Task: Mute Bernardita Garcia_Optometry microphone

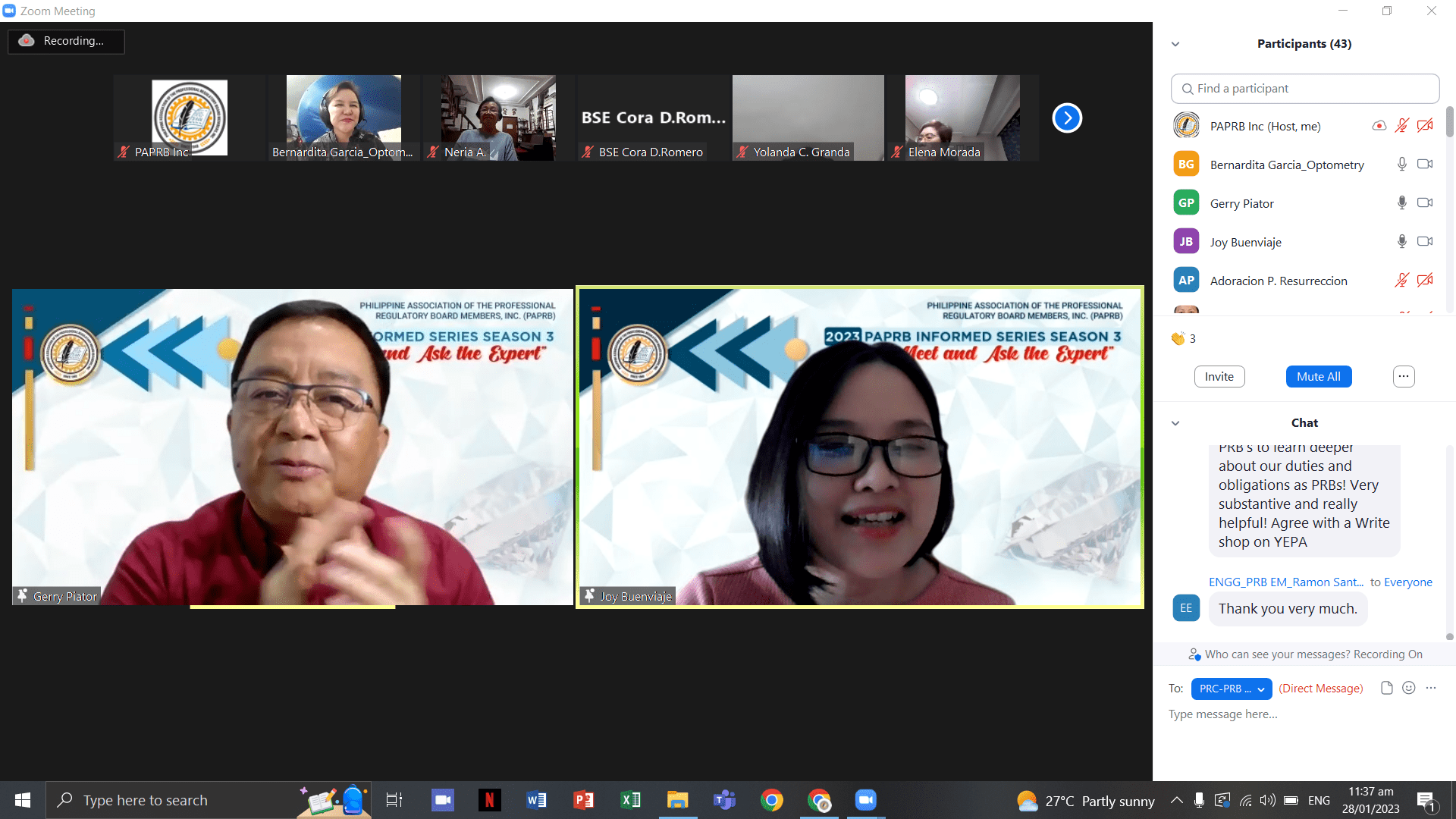Action: 1401,164
